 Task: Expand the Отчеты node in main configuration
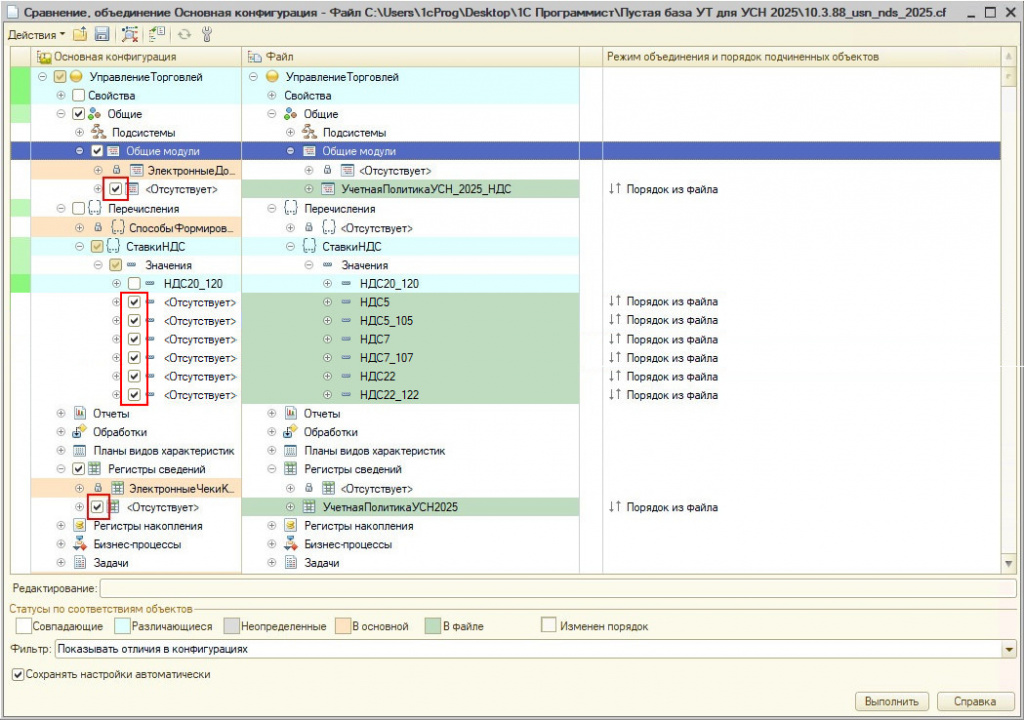61,414
